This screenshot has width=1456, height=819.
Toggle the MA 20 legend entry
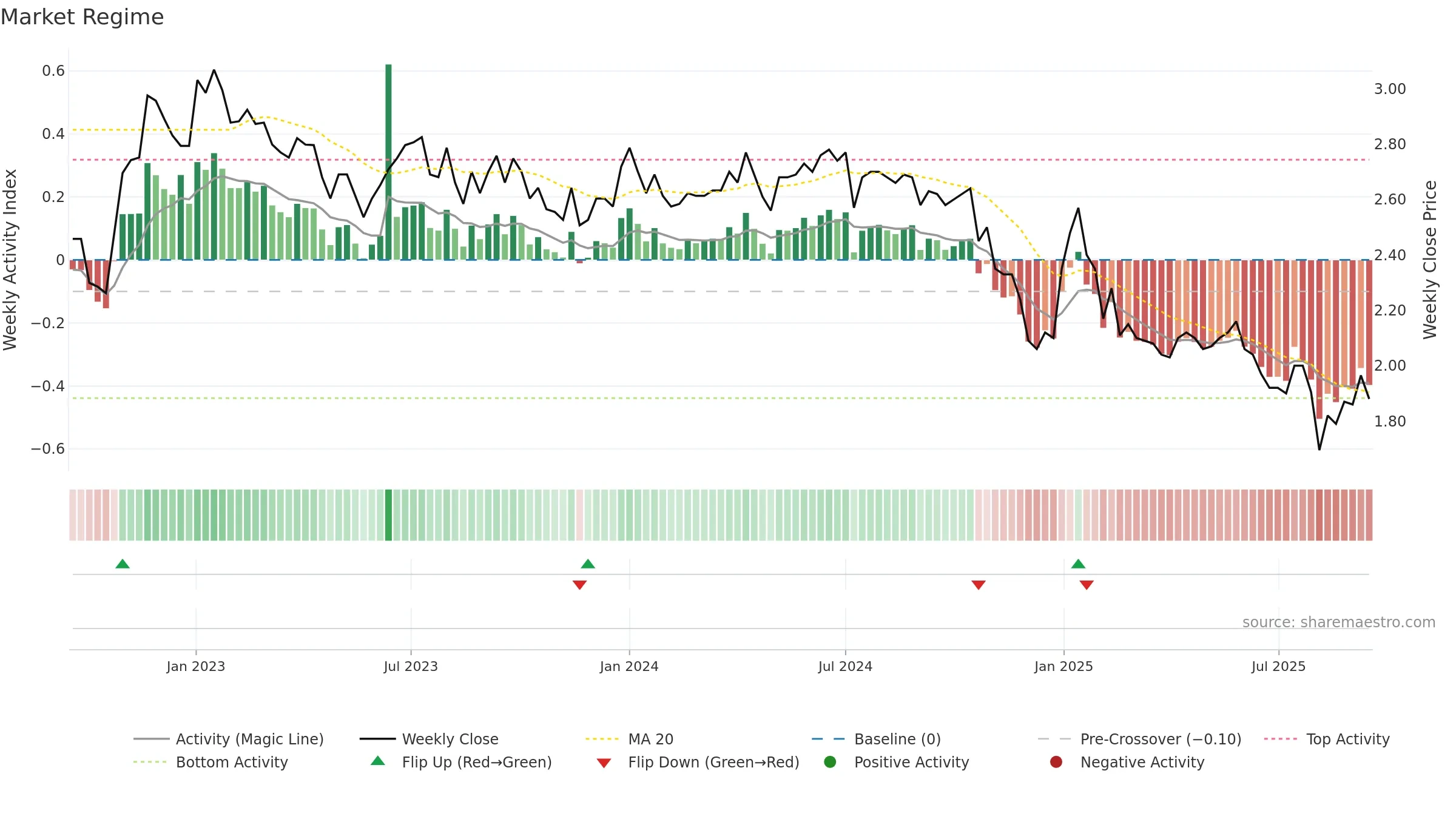(629, 739)
